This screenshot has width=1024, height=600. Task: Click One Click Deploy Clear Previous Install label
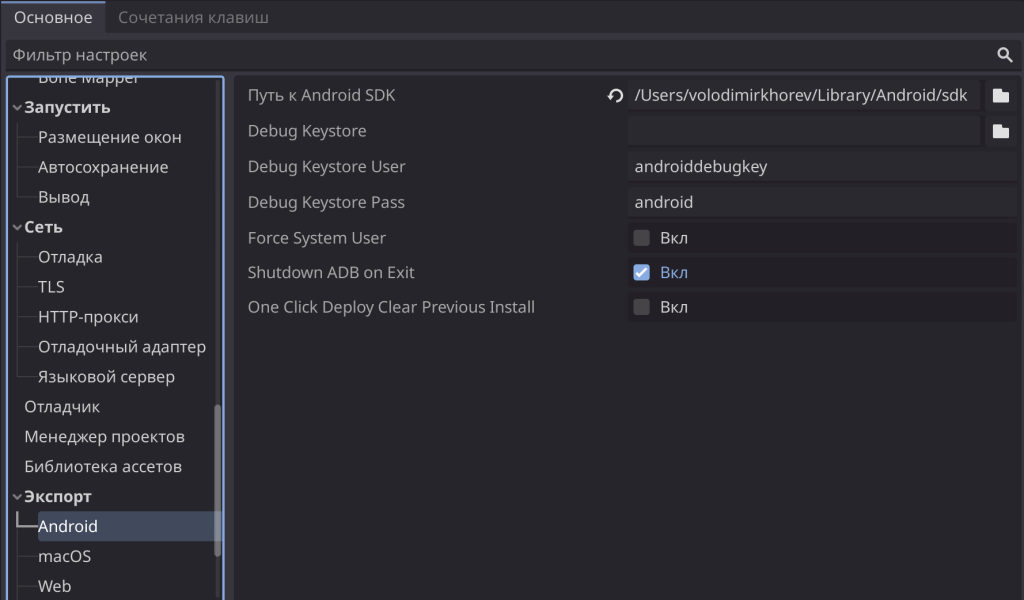[x=391, y=307]
